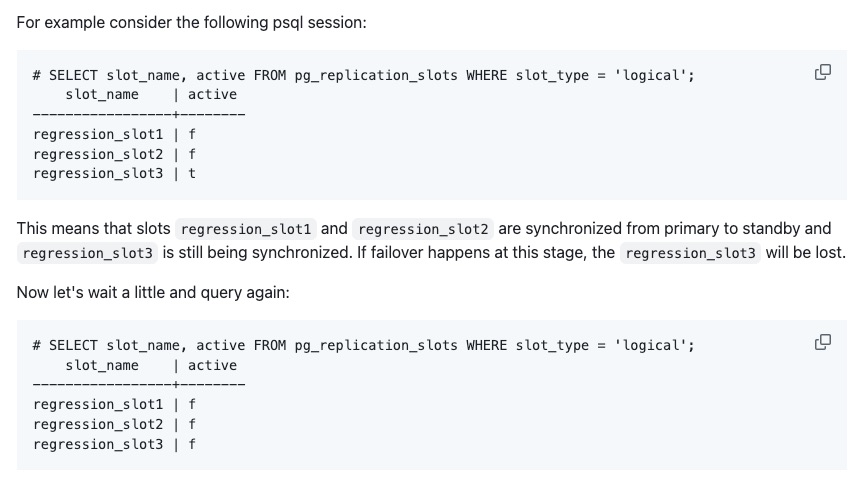
Task: Copy the second psql code block
Action: point(823,342)
